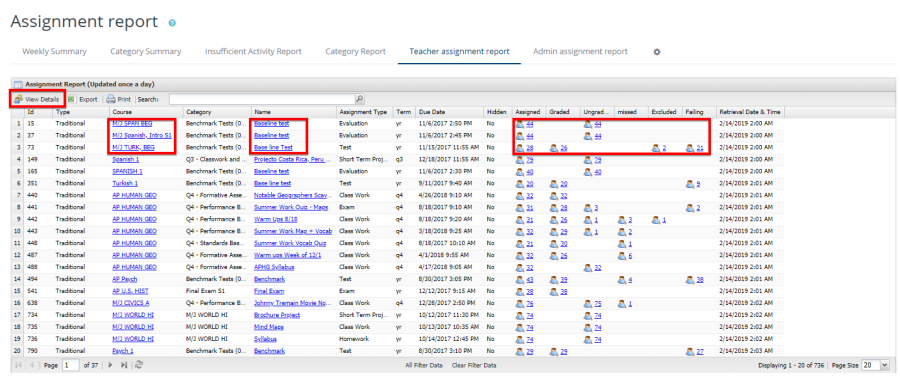Open the help icon beside Assignment report title
Image resolution: width=900 pixels, height=392 pixels.
pyautogui.click(x=172, y=23)
